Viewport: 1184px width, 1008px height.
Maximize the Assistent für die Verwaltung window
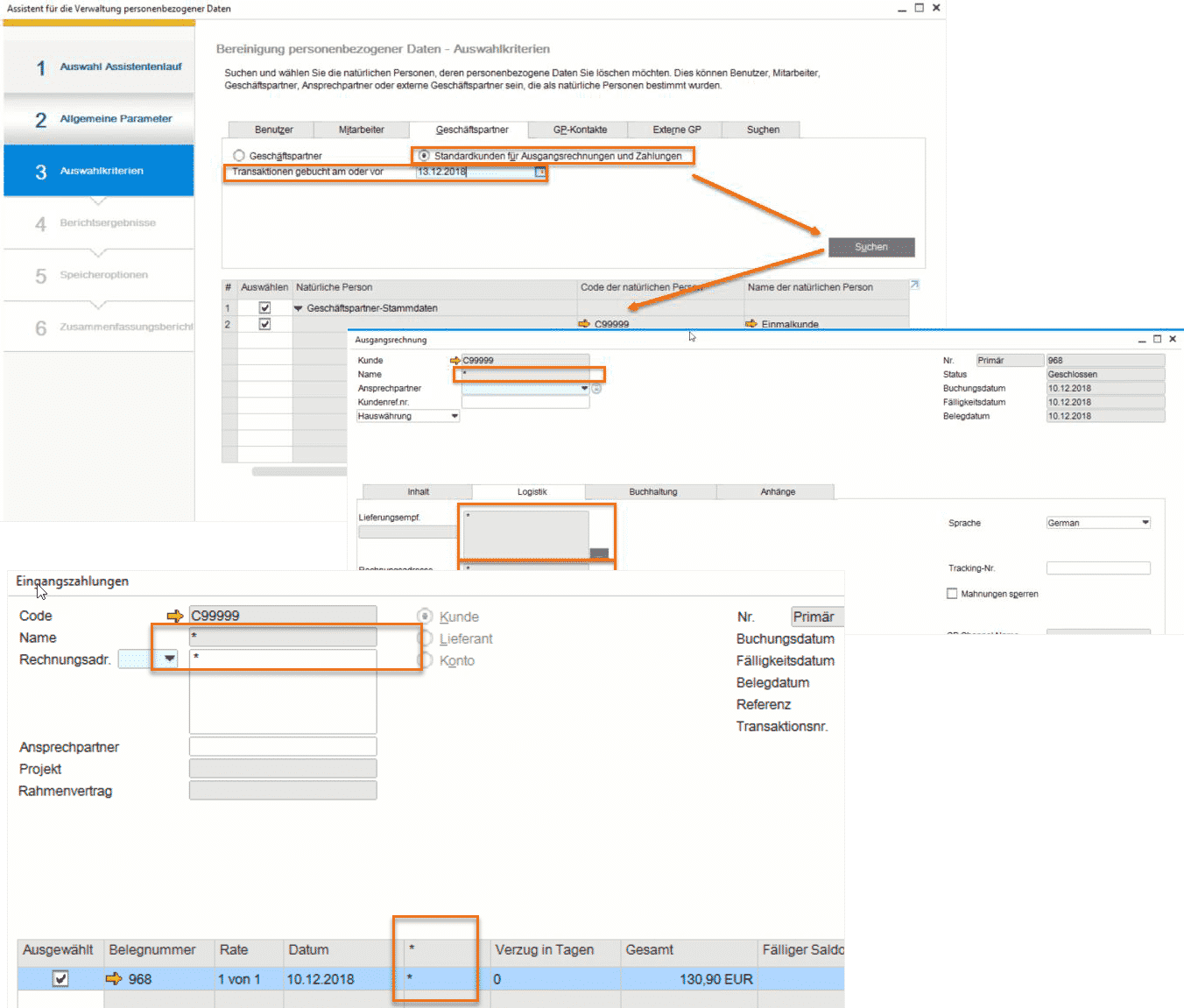920,7
